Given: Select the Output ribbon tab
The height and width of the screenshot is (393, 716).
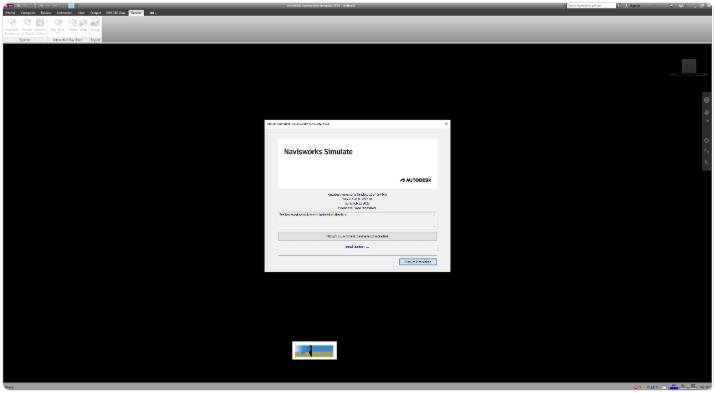Looking at the screenshot, I should [95, 13].
